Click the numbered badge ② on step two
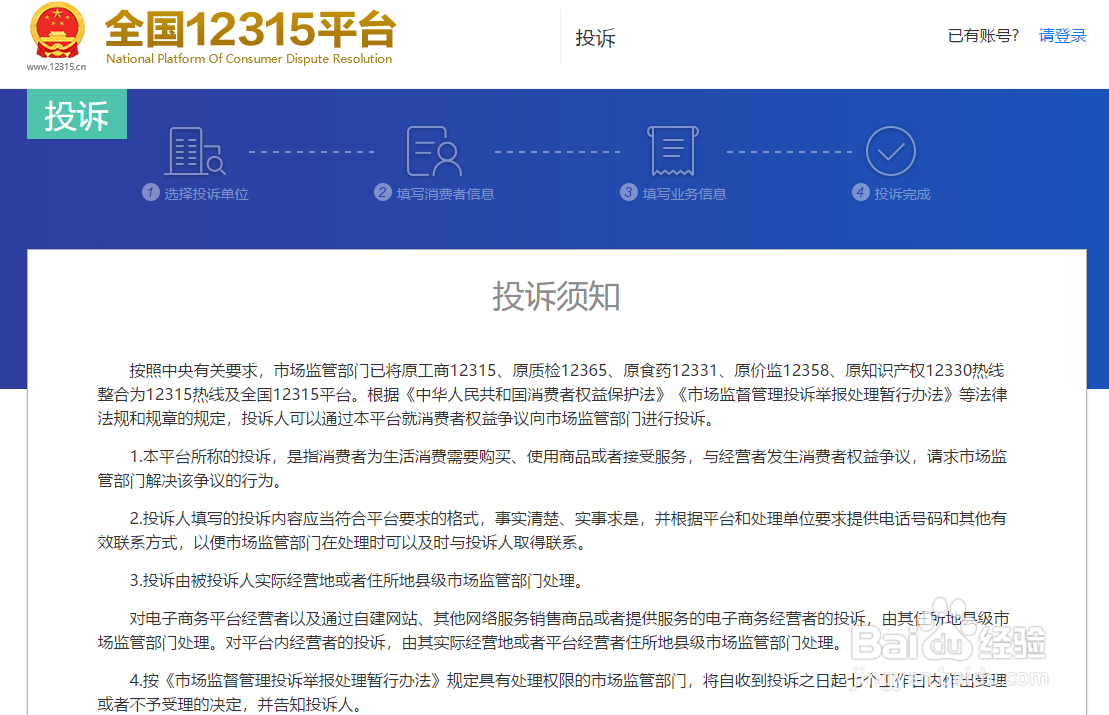Viewport: 1109px width, 715px height. pos(381,192)
